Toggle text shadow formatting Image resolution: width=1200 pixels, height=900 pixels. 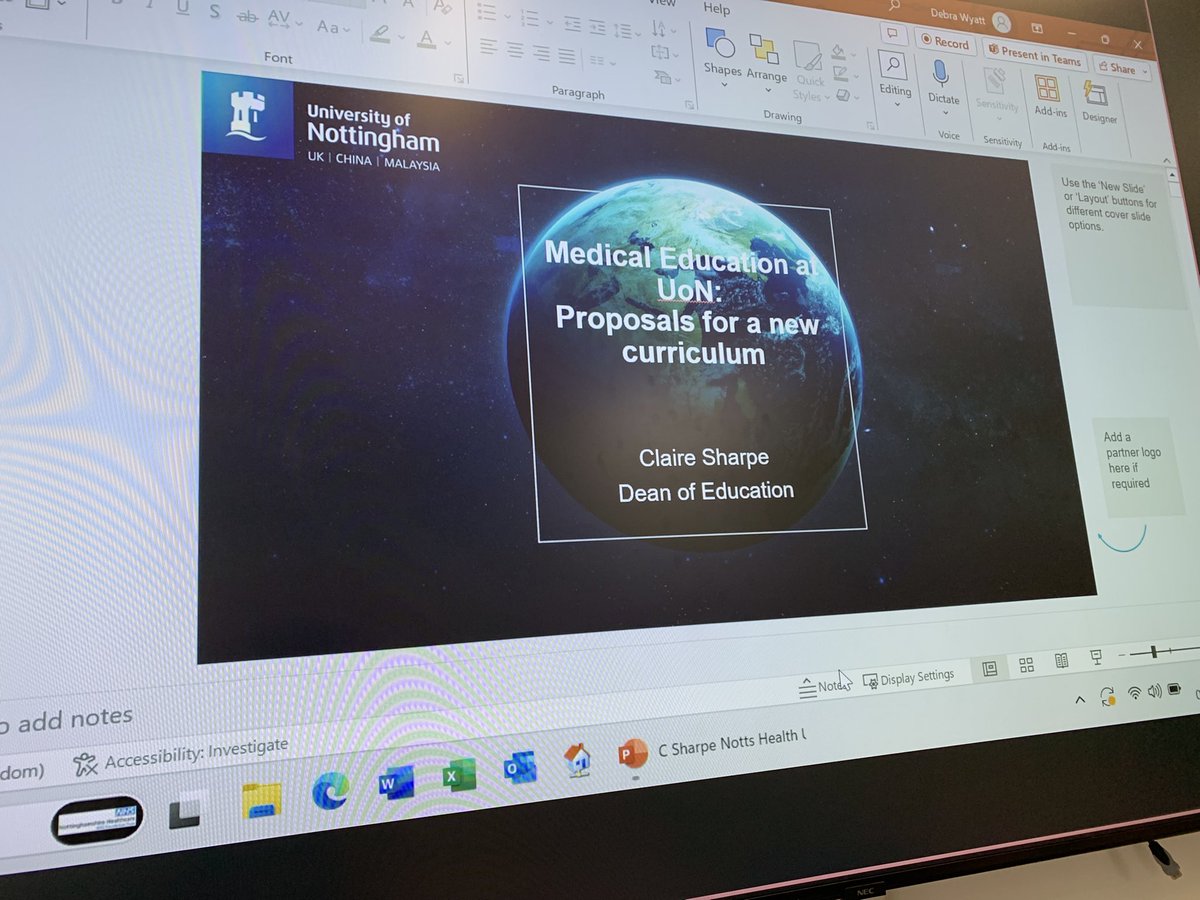(214, 12)
